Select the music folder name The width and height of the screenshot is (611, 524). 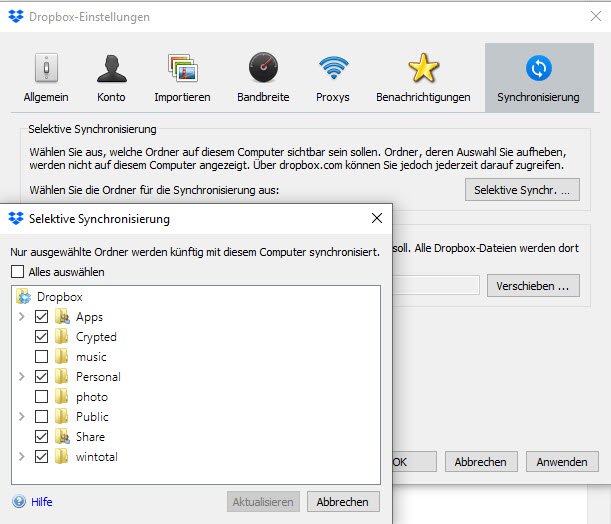point(91,356)
